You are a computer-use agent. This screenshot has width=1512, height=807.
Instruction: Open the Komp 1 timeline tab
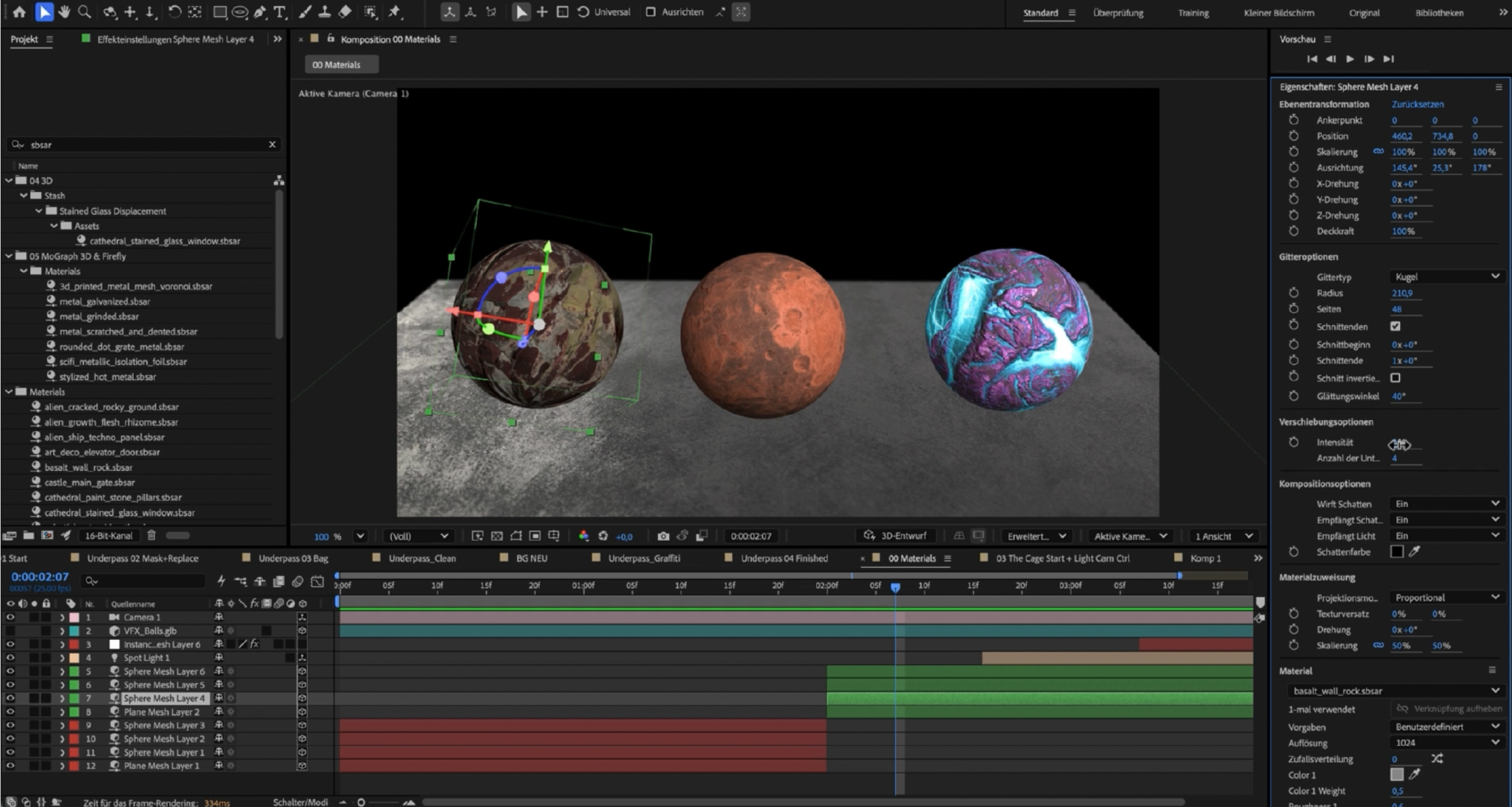click(x=1205, y=558)
